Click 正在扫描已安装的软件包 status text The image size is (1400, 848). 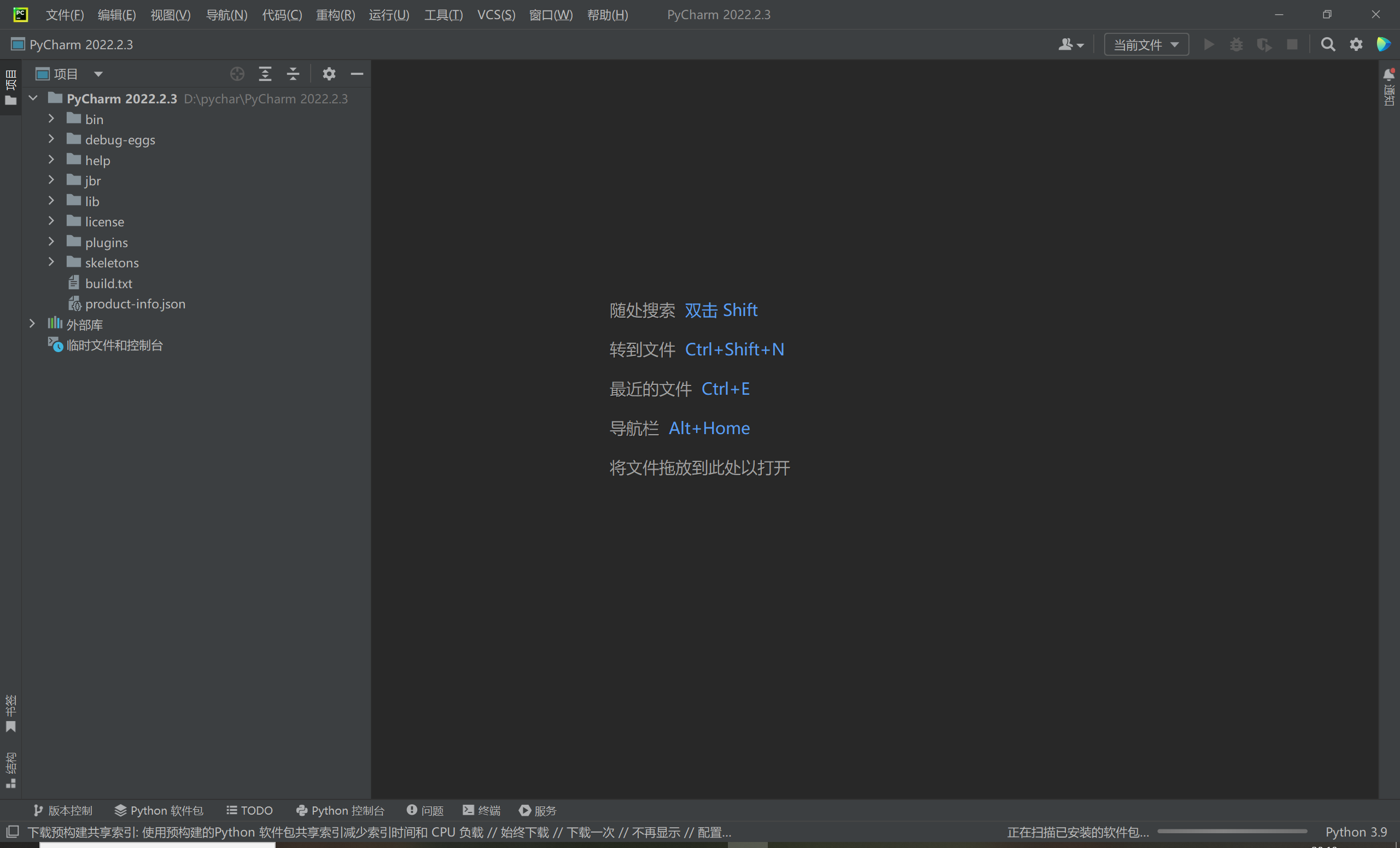click(1078, 832)
